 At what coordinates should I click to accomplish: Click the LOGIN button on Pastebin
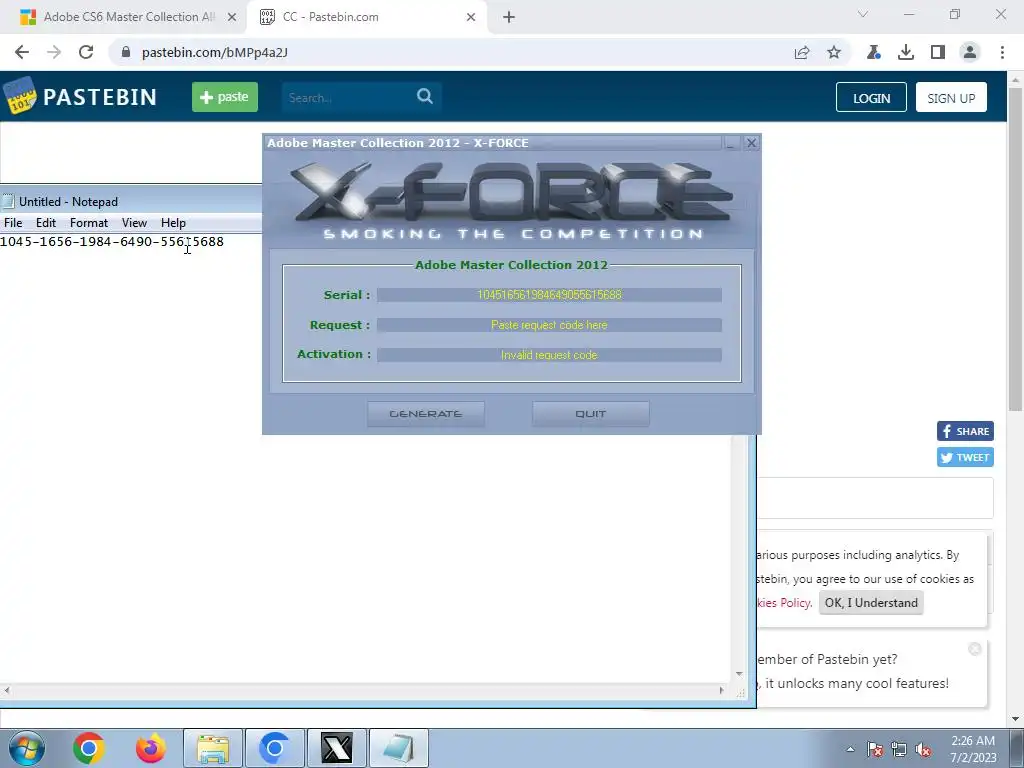coord(871,97)
